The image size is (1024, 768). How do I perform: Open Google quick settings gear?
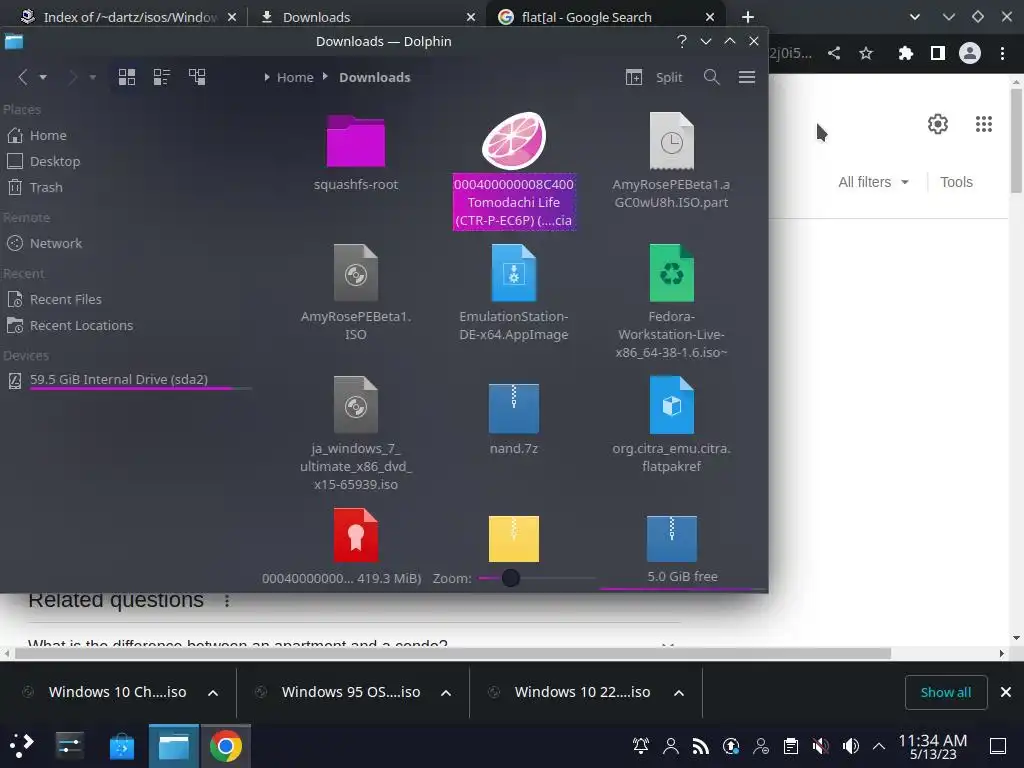pyautogui.click(x=938, y=124)
